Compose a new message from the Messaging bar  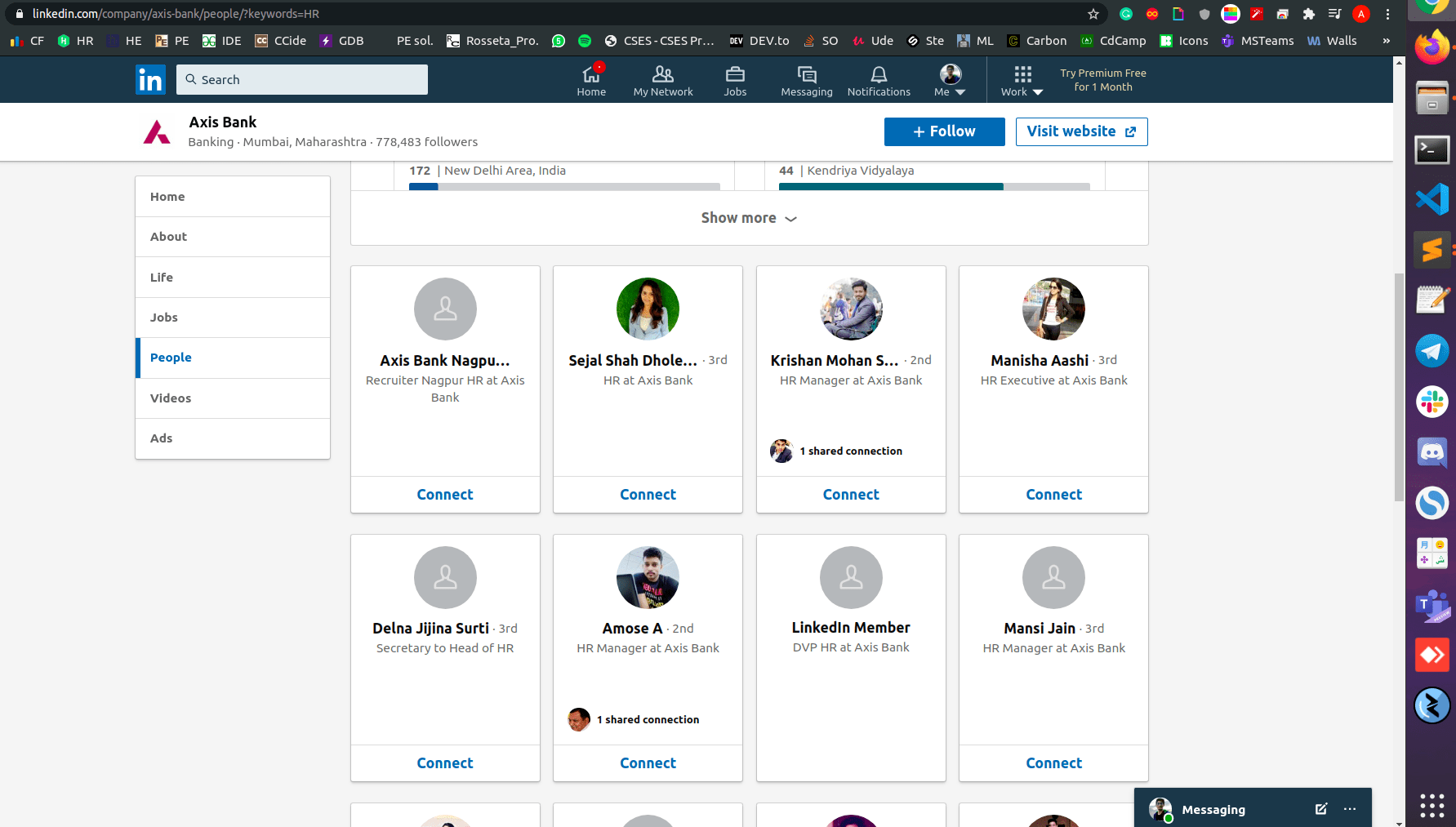point(1321,809)
